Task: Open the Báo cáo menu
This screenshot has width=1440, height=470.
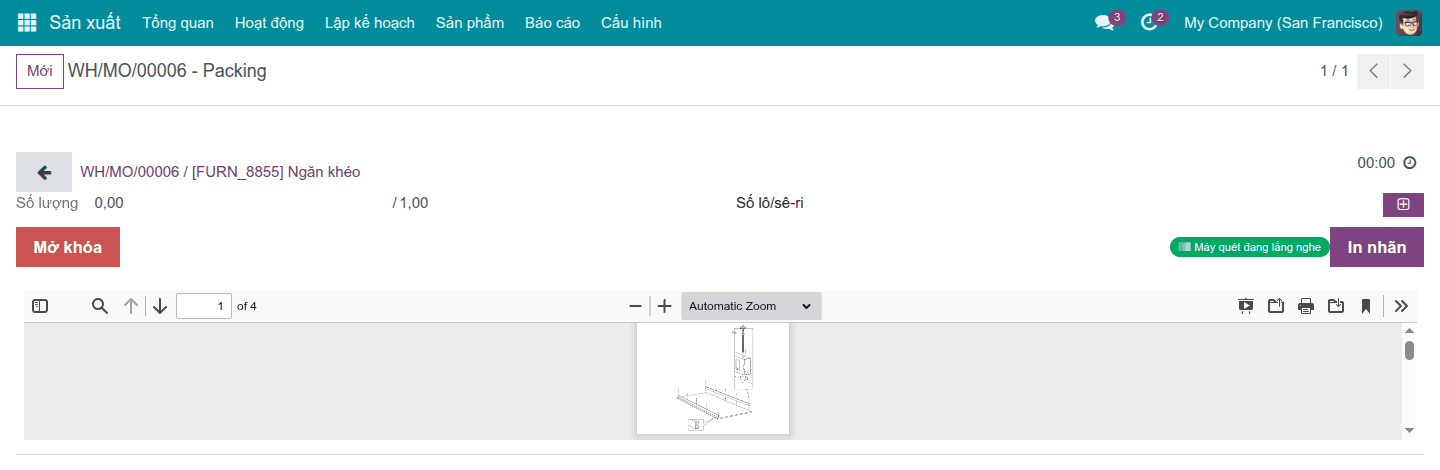Action: point(552,22)
